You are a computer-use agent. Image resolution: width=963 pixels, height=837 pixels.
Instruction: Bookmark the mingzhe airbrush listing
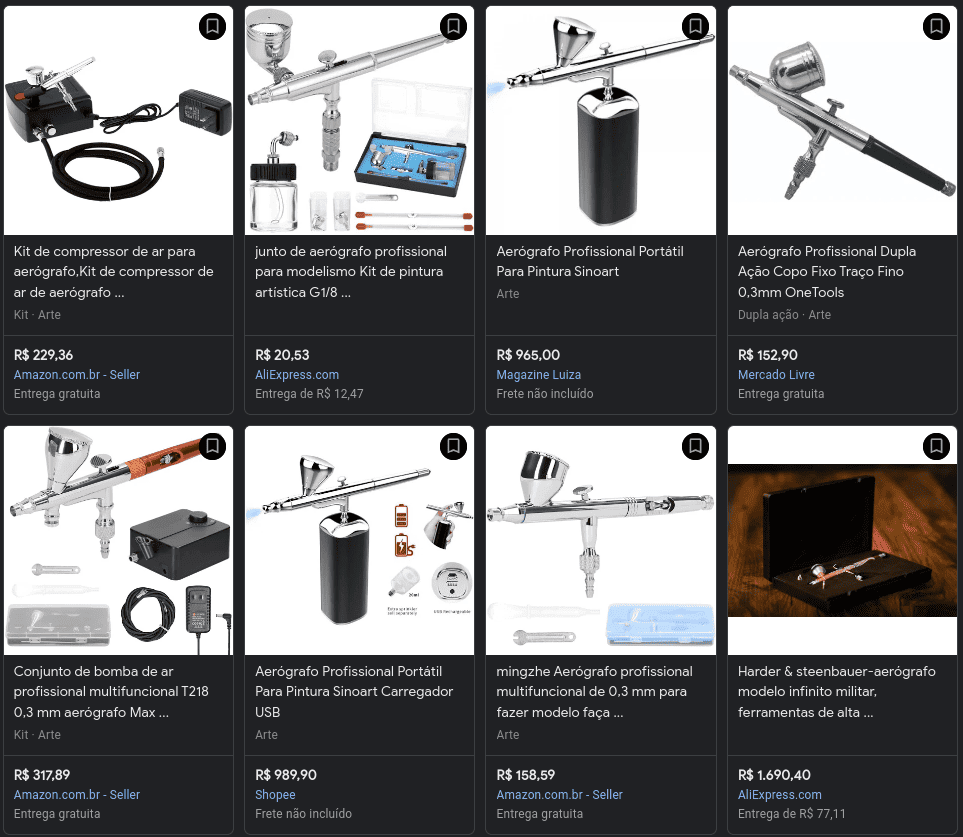click(x=695, y=446)
